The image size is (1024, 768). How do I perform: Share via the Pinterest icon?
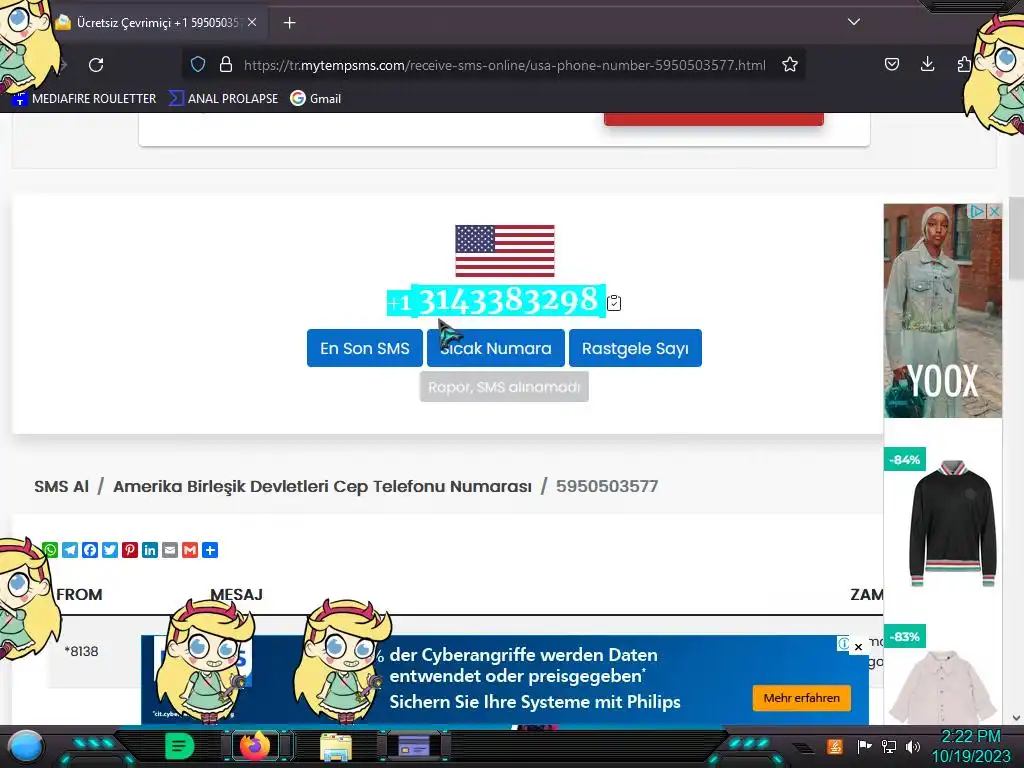coord(130,550)
